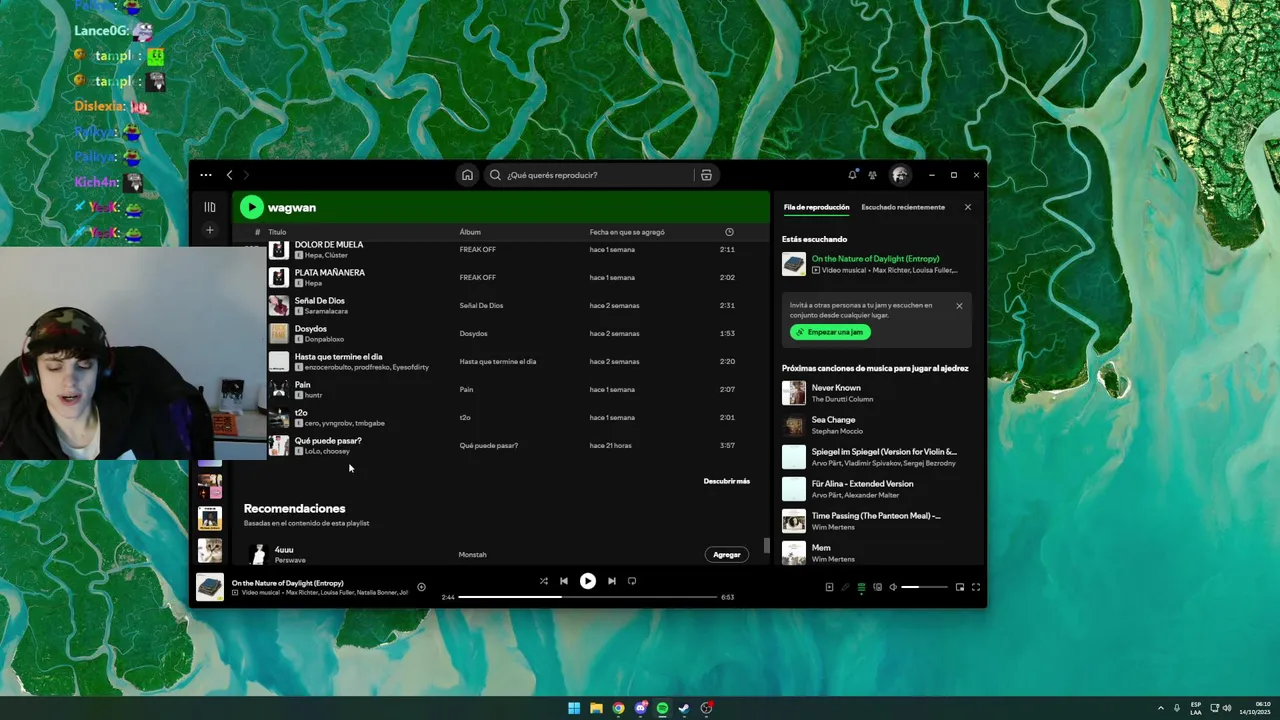This screenshot has width=1280, height=720.
Task: Open connect to a device icon
Action: tap(877, 587)
